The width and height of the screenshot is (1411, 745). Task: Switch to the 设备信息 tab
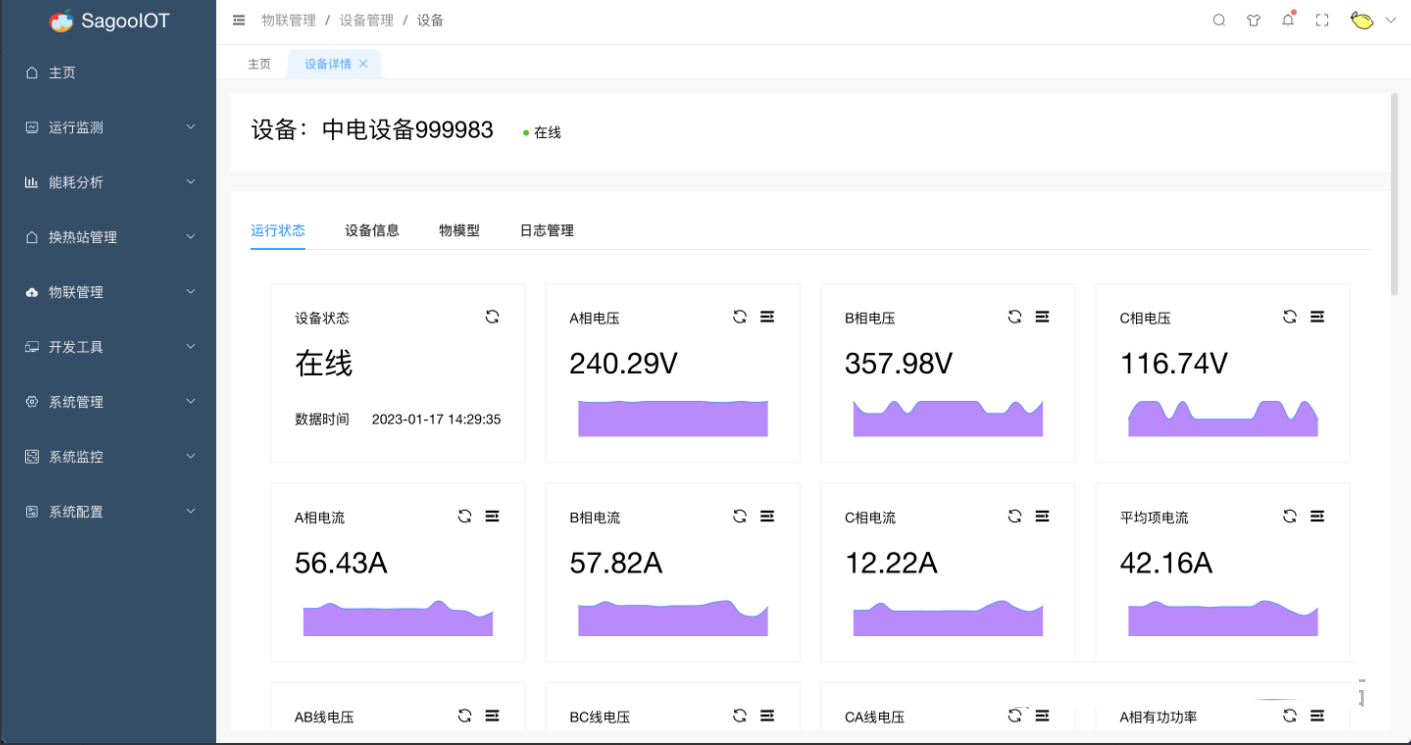click(372, 230)
